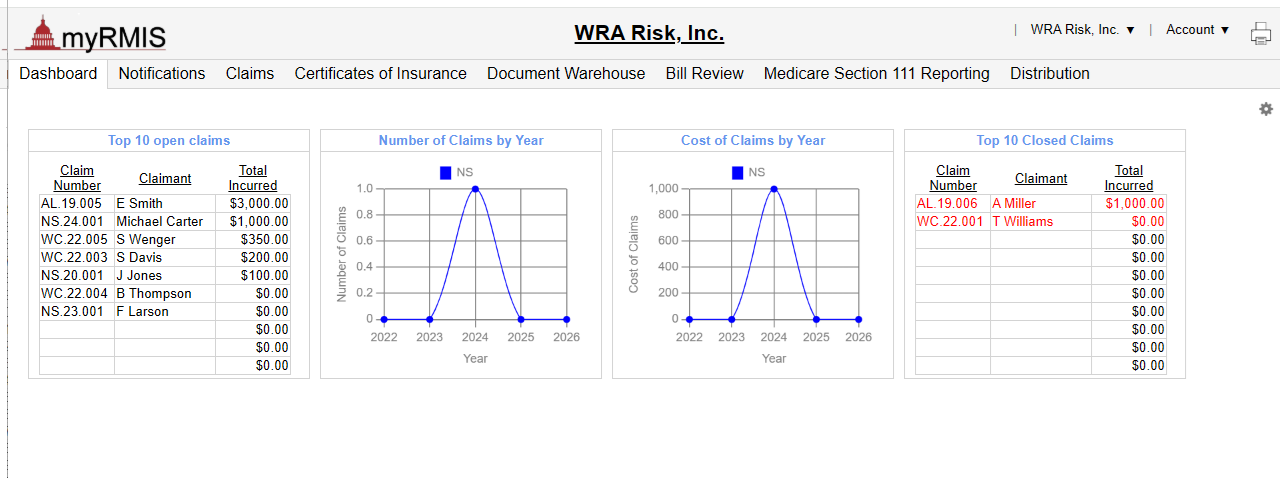Select the Bill Review tab
The height and width of the screenshot is (478, 1280).
(x=704, y=74)
